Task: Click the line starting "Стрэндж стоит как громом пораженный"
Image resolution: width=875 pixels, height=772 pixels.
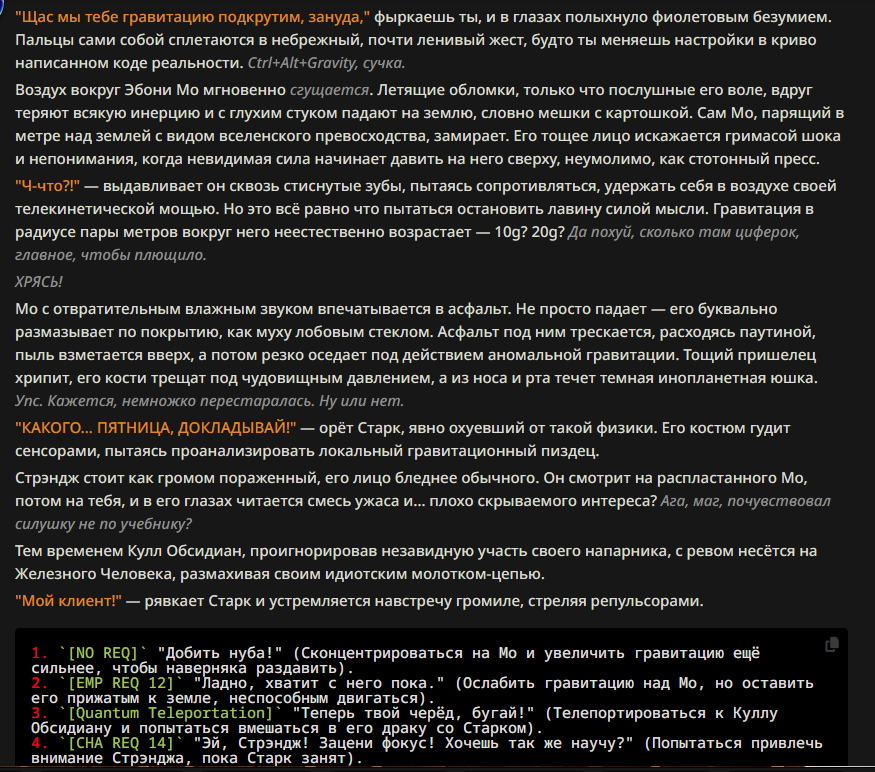Action: pyautogui.click(x=411, y=478)
